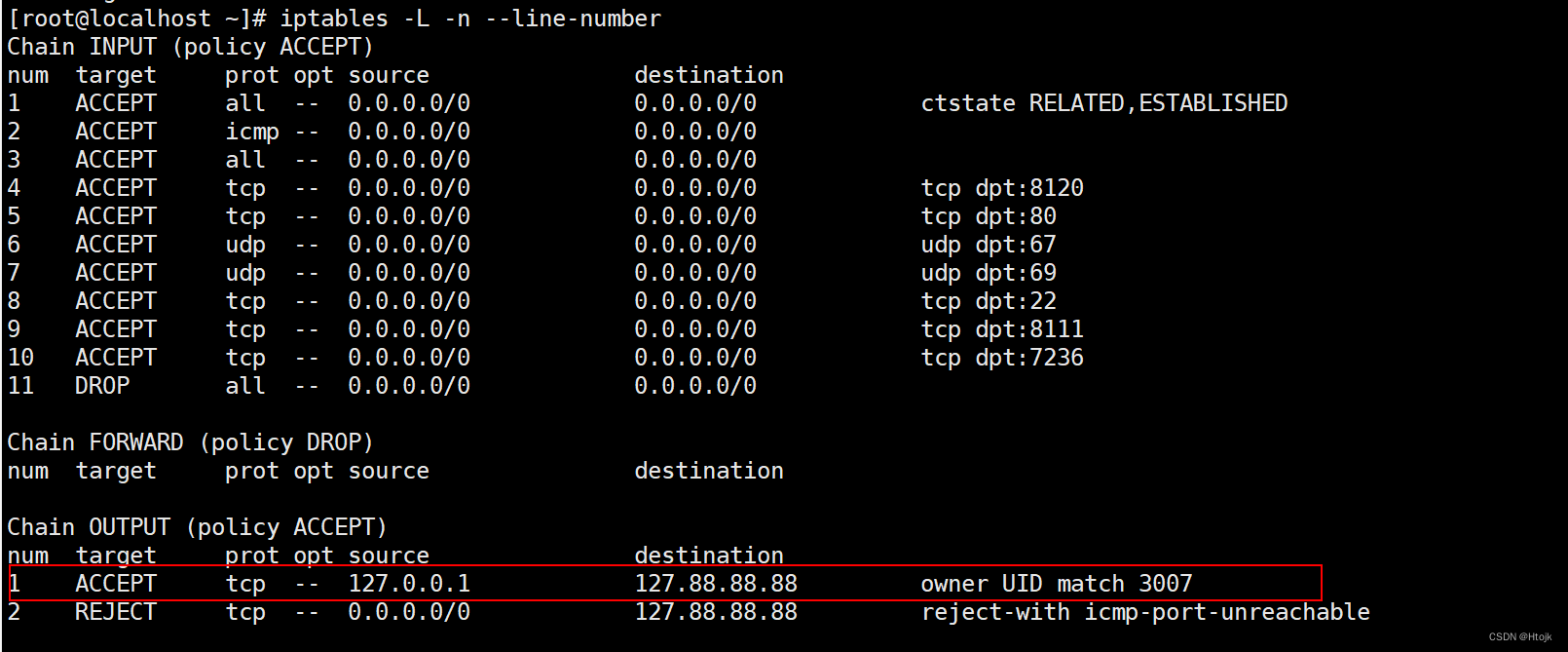Click rule number '10' in INPUT chain
This screenshot has height=652, width=1568.
tap(20, 358)
